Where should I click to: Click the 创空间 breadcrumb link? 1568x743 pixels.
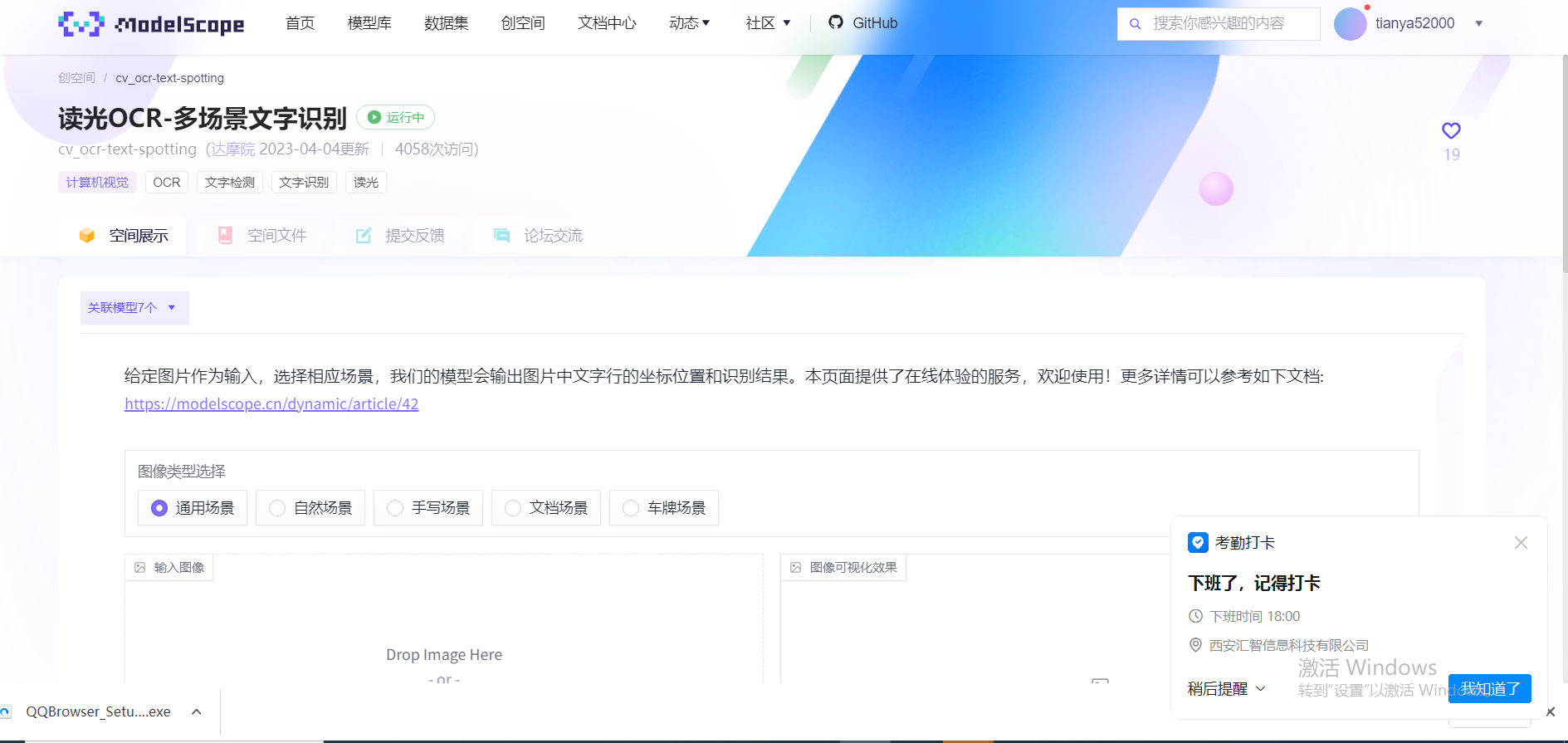76,78
